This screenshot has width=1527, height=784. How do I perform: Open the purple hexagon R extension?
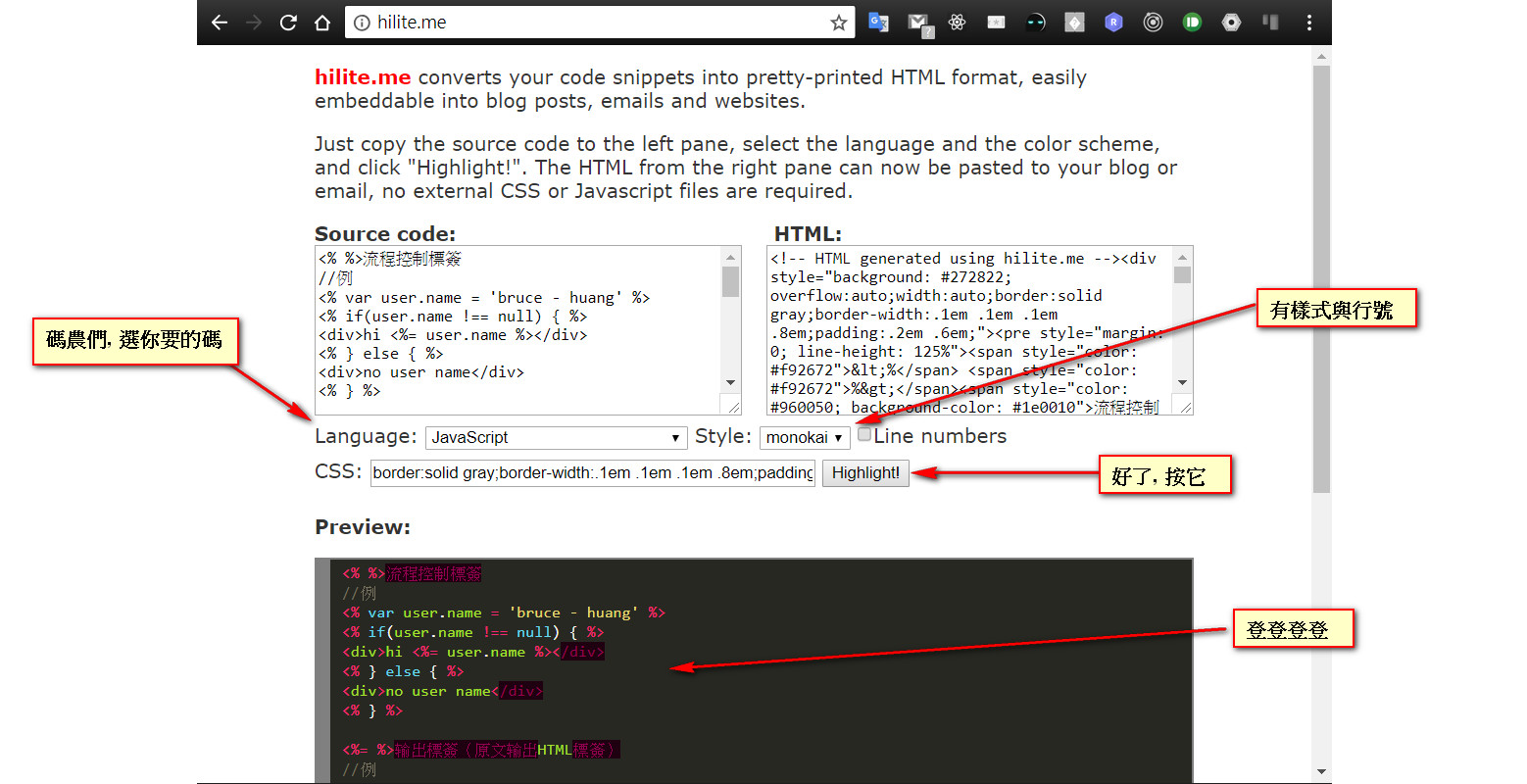point(1113,23)
